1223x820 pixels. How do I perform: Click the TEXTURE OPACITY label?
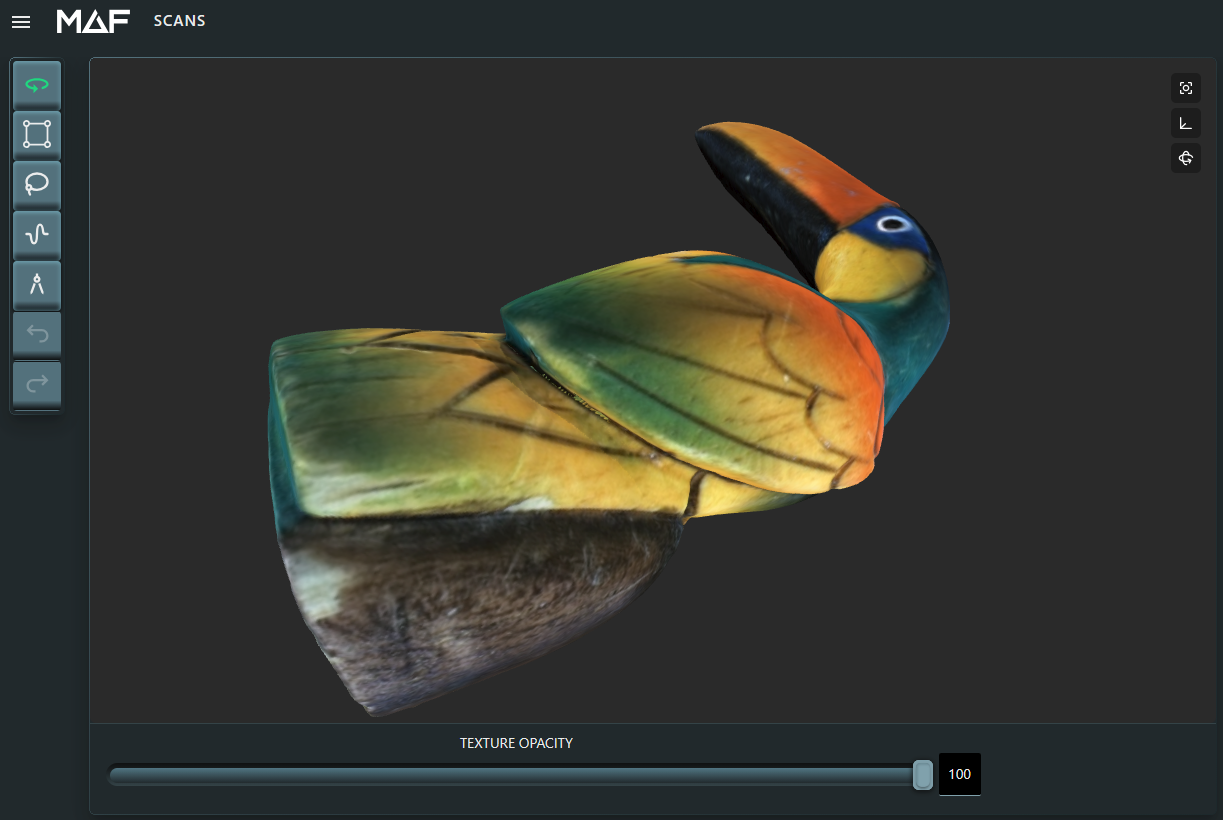click(516, 743)
